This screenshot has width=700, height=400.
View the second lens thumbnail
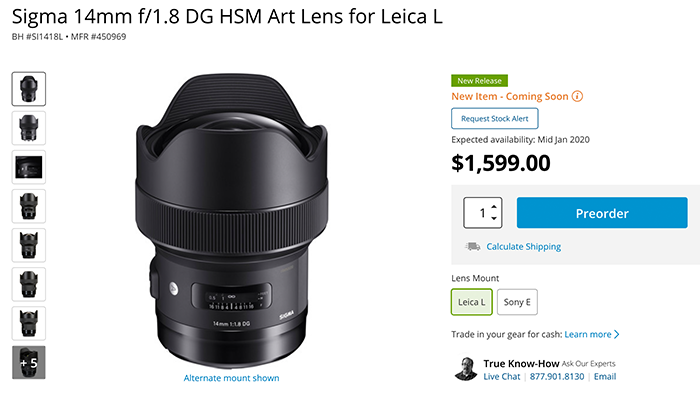28,127
